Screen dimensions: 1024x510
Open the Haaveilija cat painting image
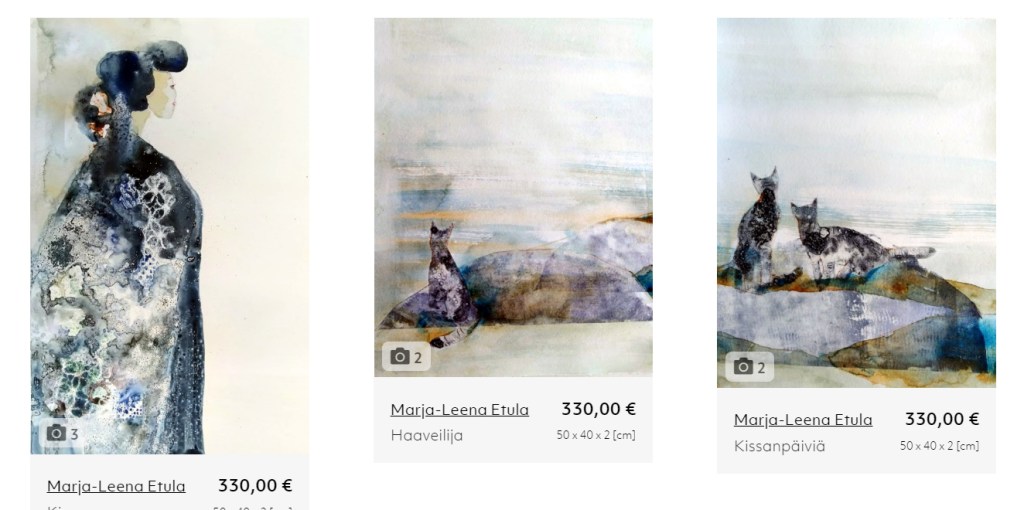[513, 197]
